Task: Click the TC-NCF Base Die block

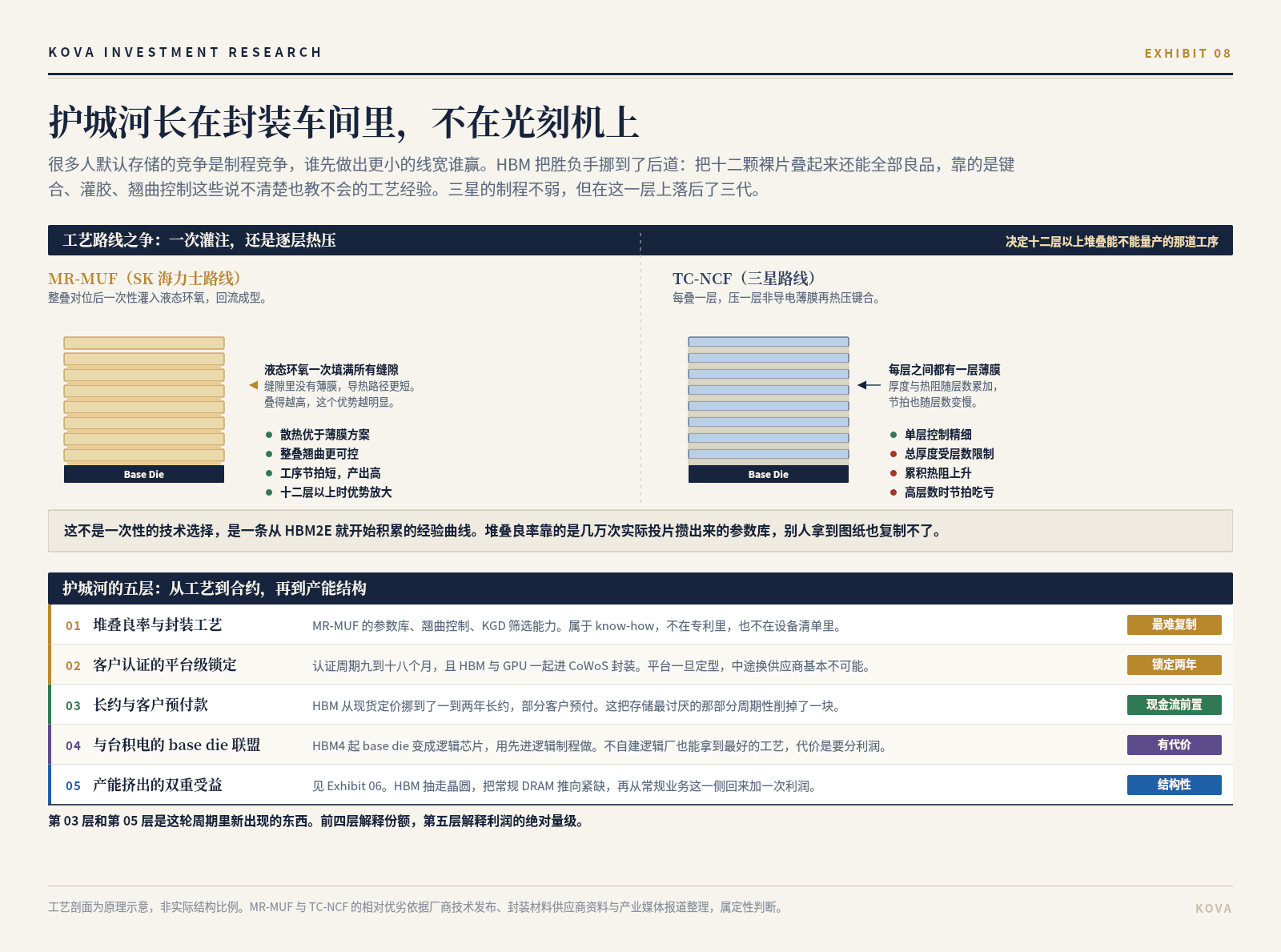Action: (x=769, y=474)
